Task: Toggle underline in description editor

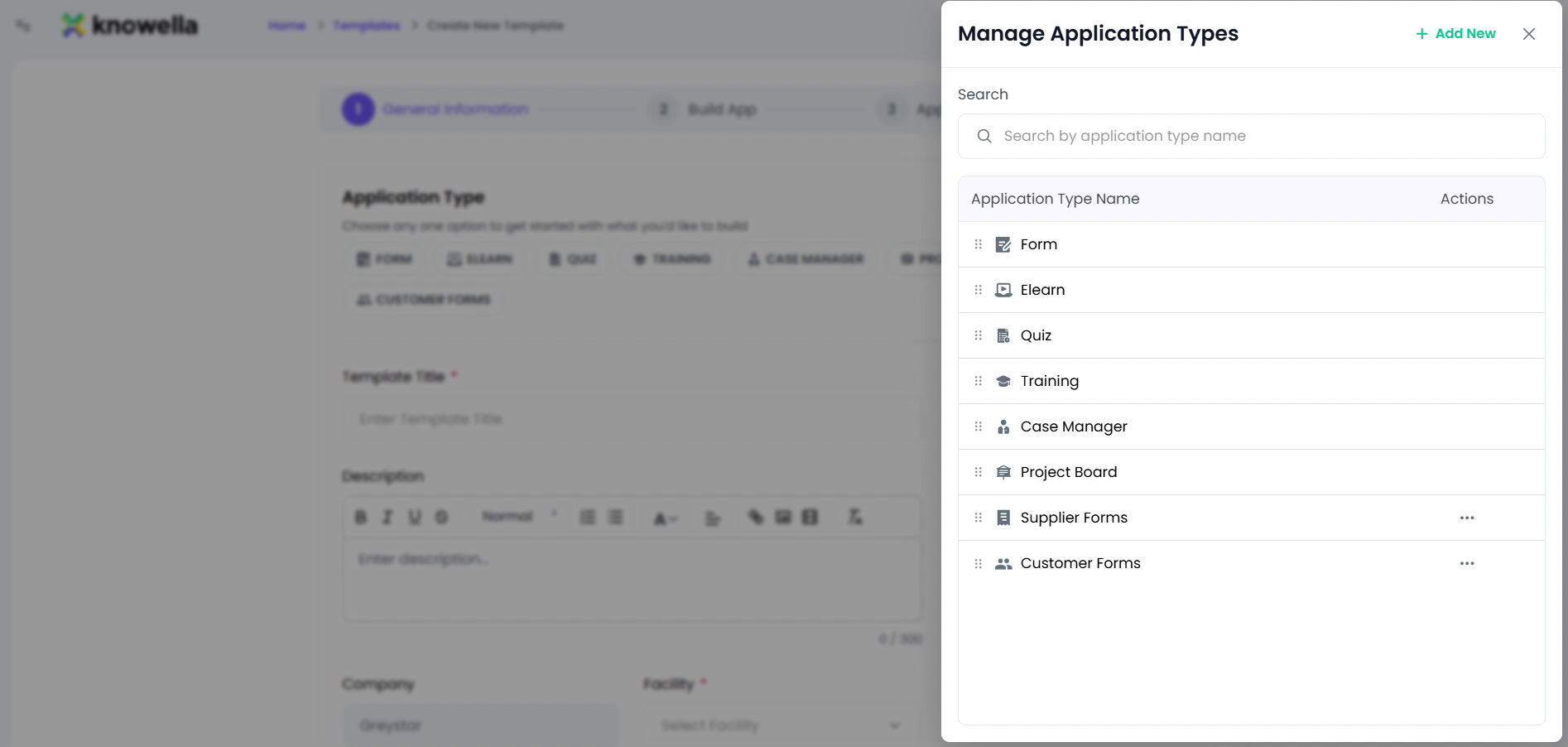Action: 415,518
